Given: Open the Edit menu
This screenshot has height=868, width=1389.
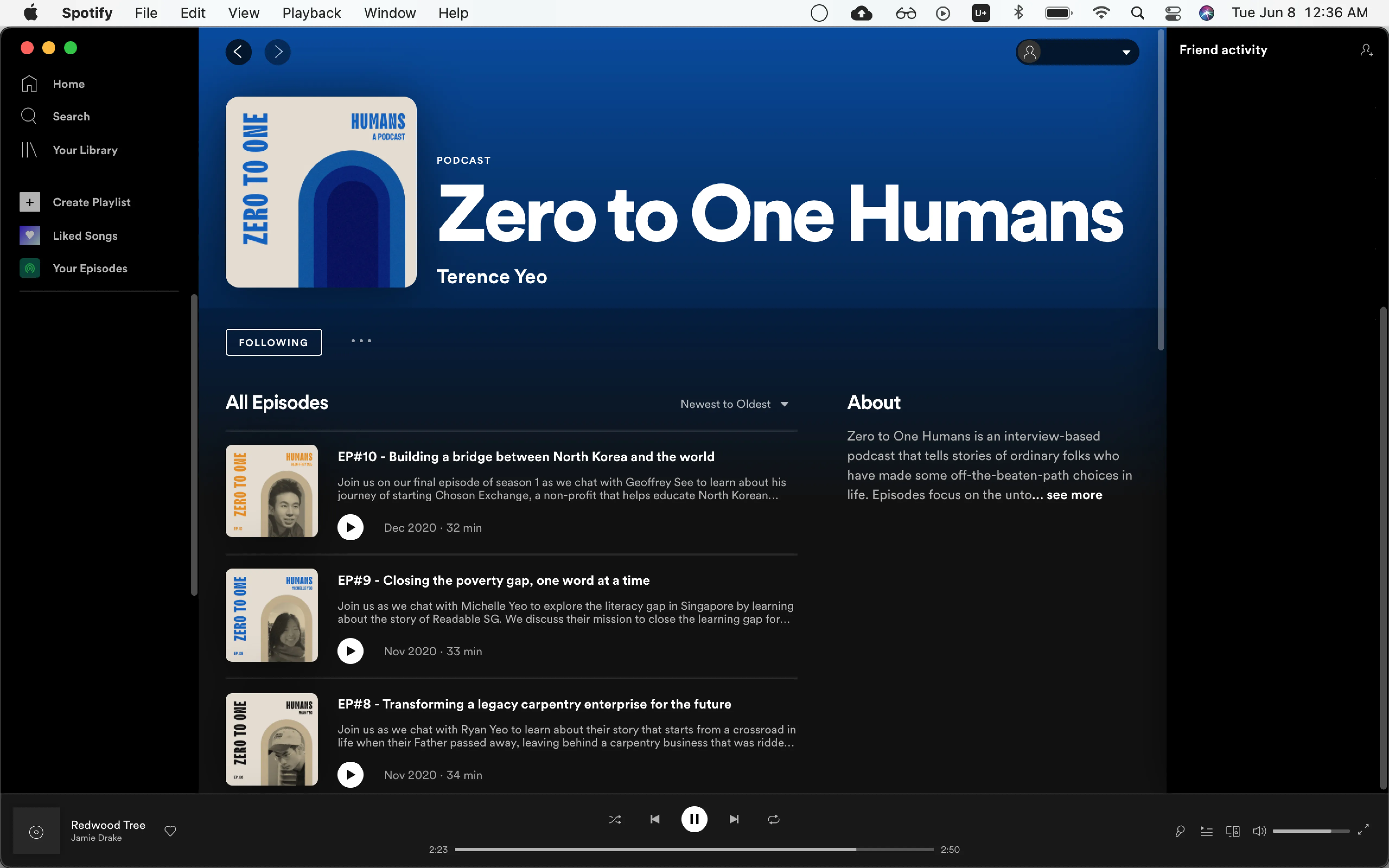Looking at the screenshot, I should [193, 13].
